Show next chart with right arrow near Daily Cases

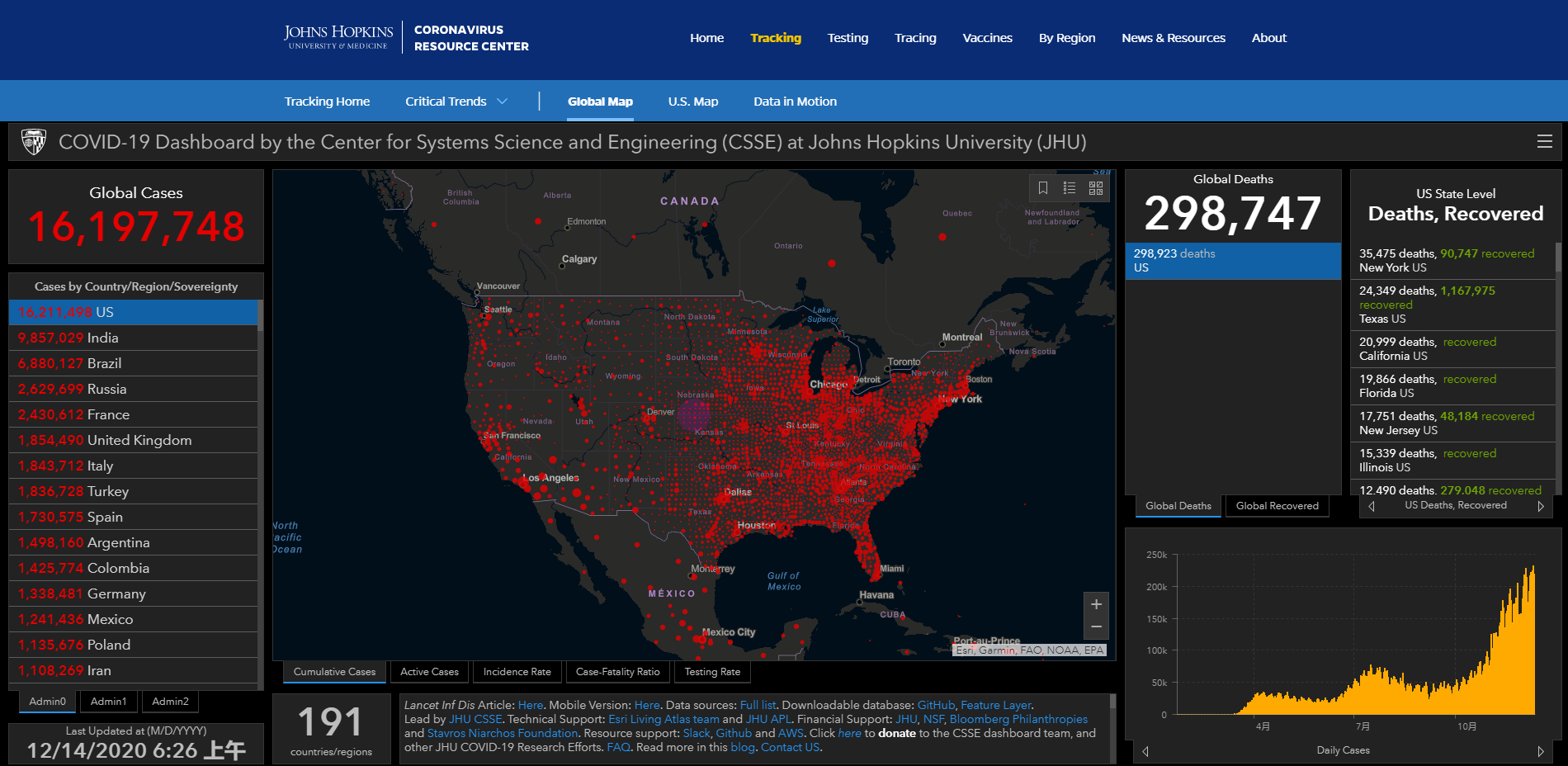click(1540, 751)
